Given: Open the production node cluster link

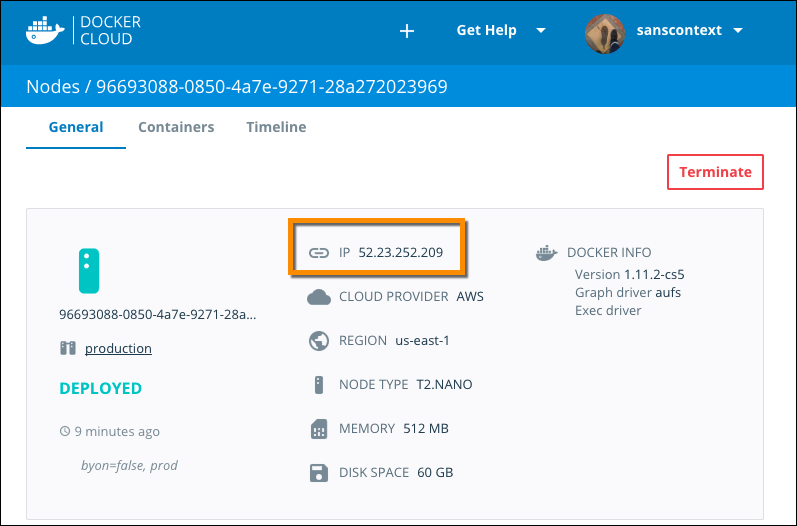Looking at the screenshot, I should click(118, 349).
